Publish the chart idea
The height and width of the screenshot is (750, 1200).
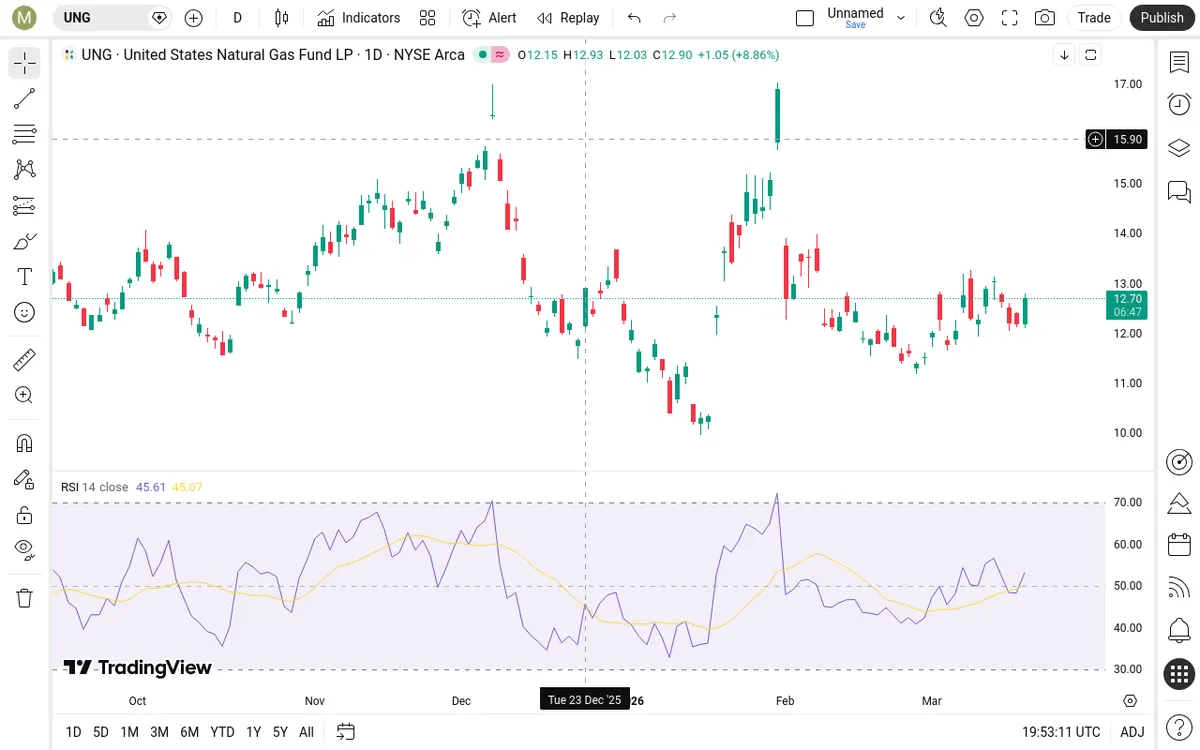click(x=1162, y=17)
